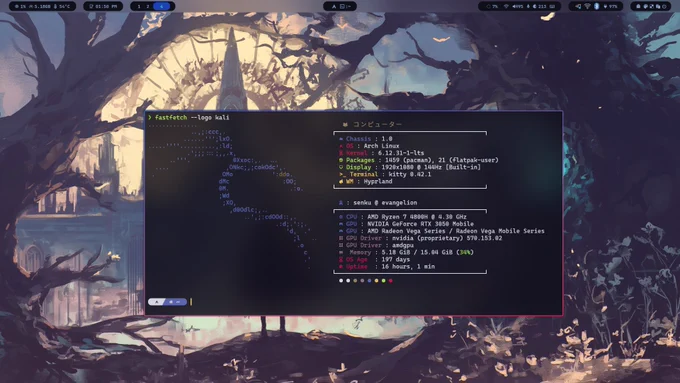
Task: Switch to workspace 2 in the top bar
Action: [x=148, y=6]
